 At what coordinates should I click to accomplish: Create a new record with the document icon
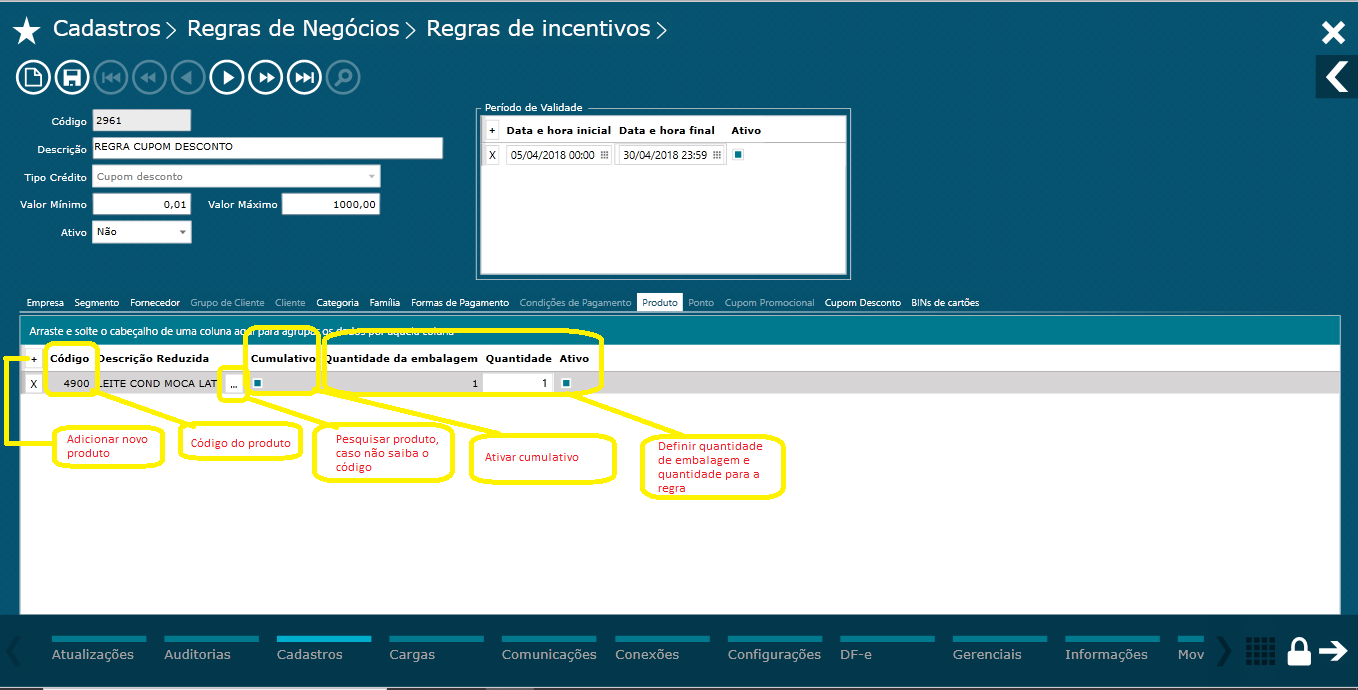tap(33, 77)
